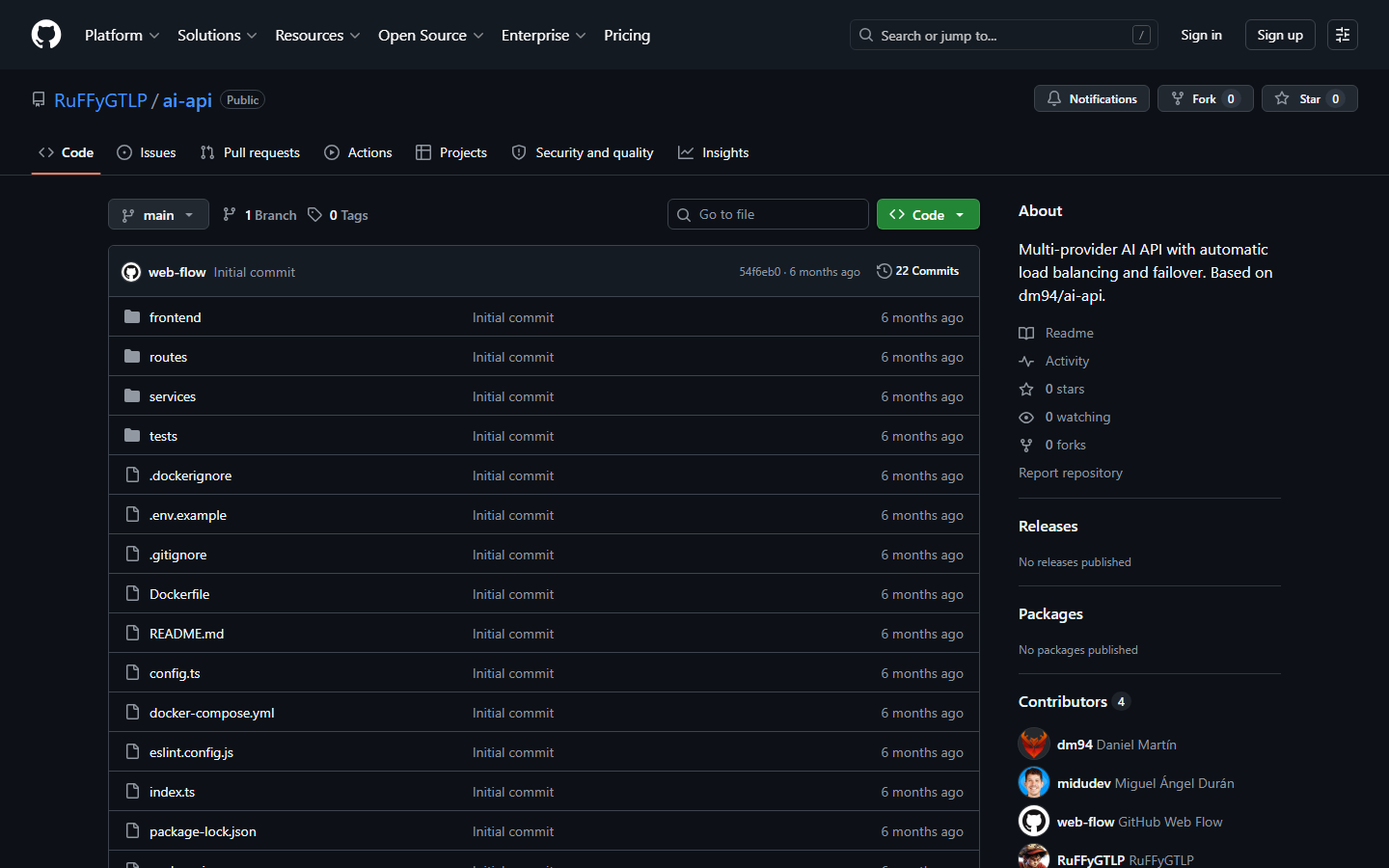Viewport: 1389px width, 868px height.
Task: Click the file icon beside README.md
Action: click(x=132, y=634)
